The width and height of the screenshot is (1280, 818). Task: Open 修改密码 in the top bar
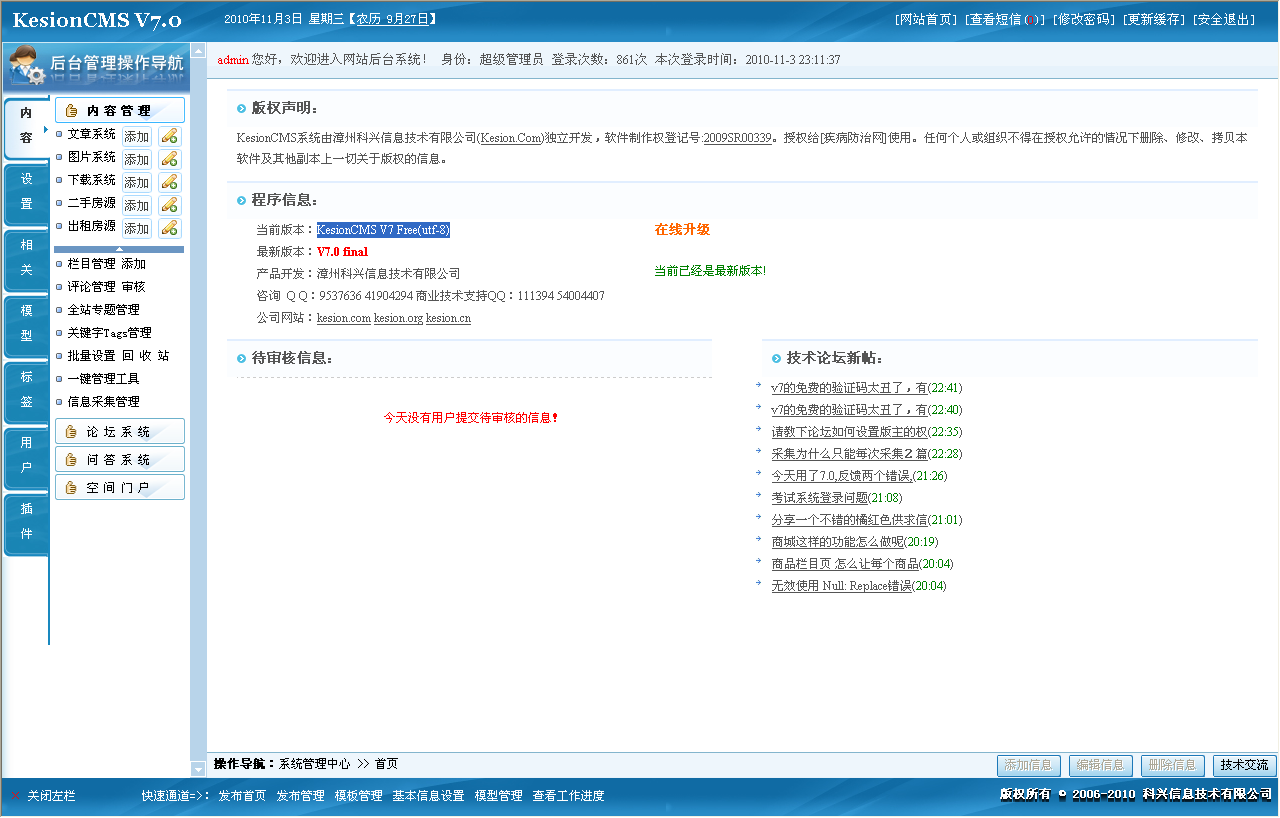(1082, 20)
